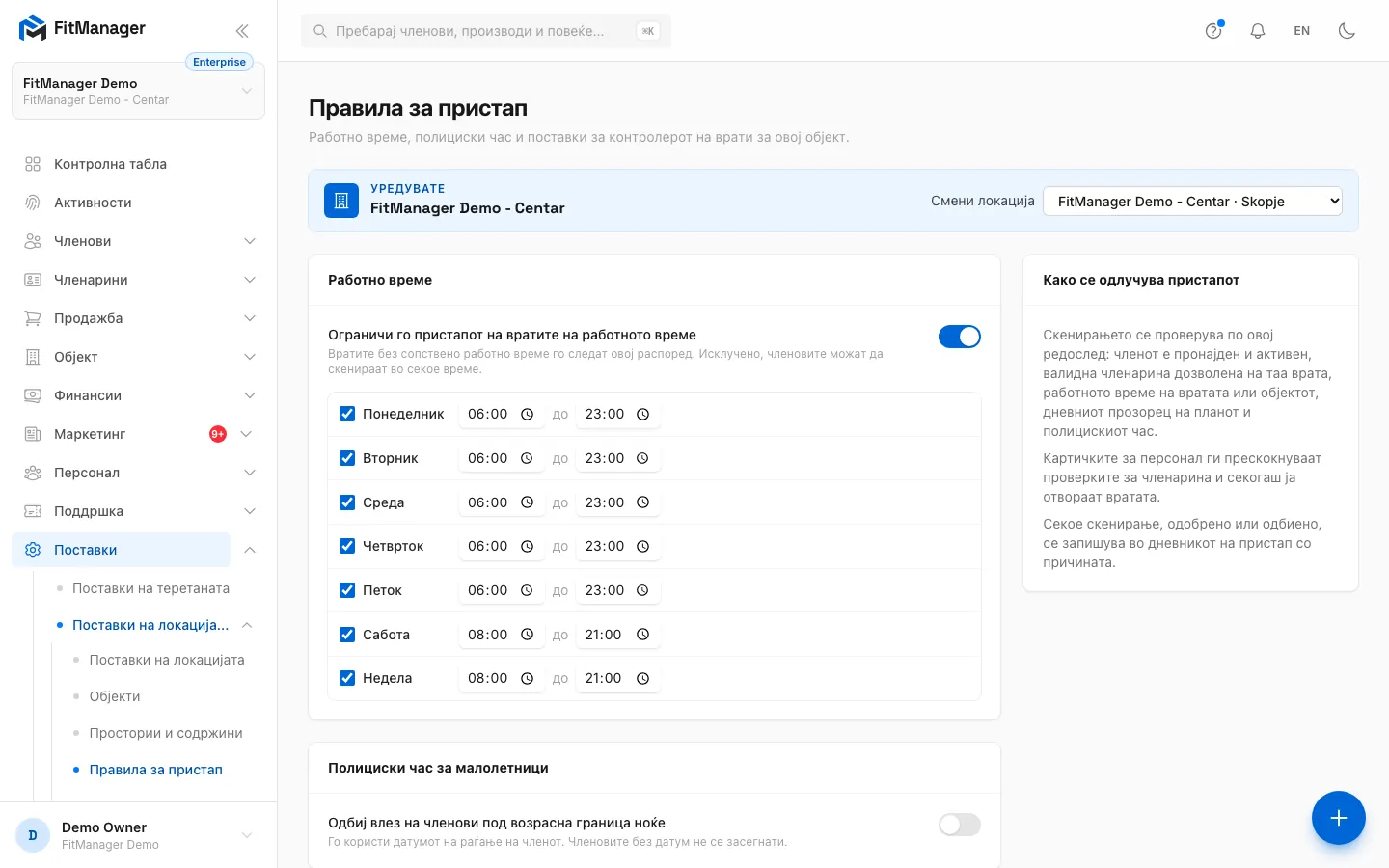The height and width of the screenshot is (868, 1389).
Task: Select Правила за пристап menu item
Action: coord(155,770)
